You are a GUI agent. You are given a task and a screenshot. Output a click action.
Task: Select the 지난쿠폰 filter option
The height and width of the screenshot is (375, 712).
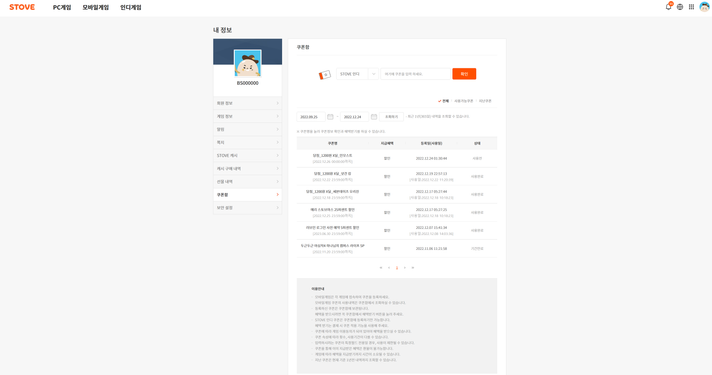click(485, 101)
